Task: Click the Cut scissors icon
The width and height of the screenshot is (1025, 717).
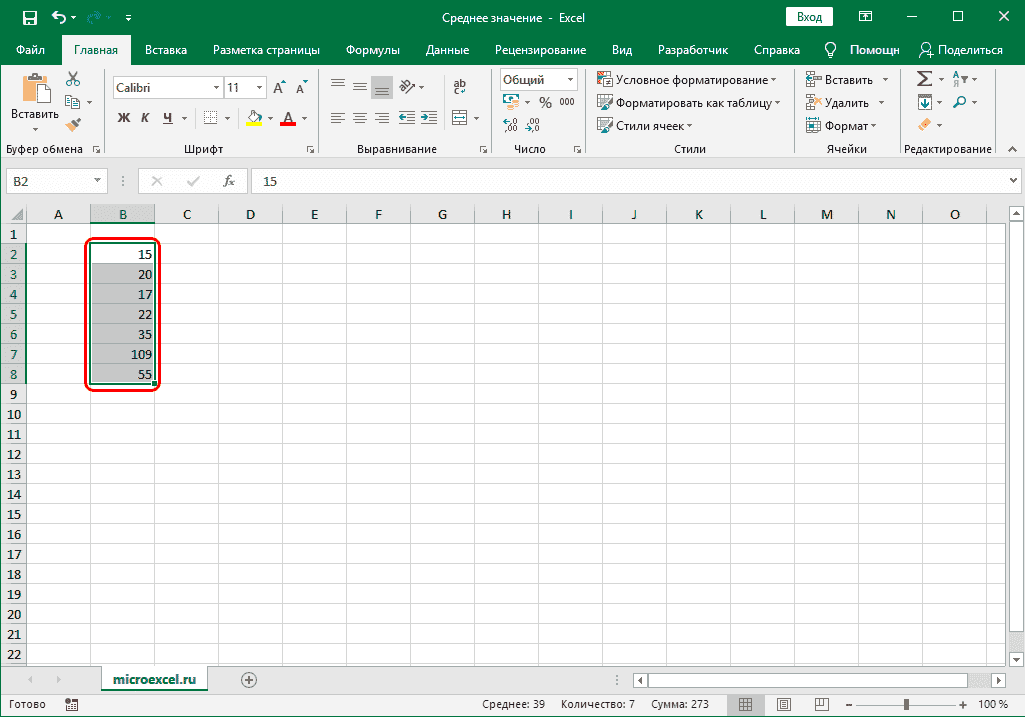Action: point(73,80)
